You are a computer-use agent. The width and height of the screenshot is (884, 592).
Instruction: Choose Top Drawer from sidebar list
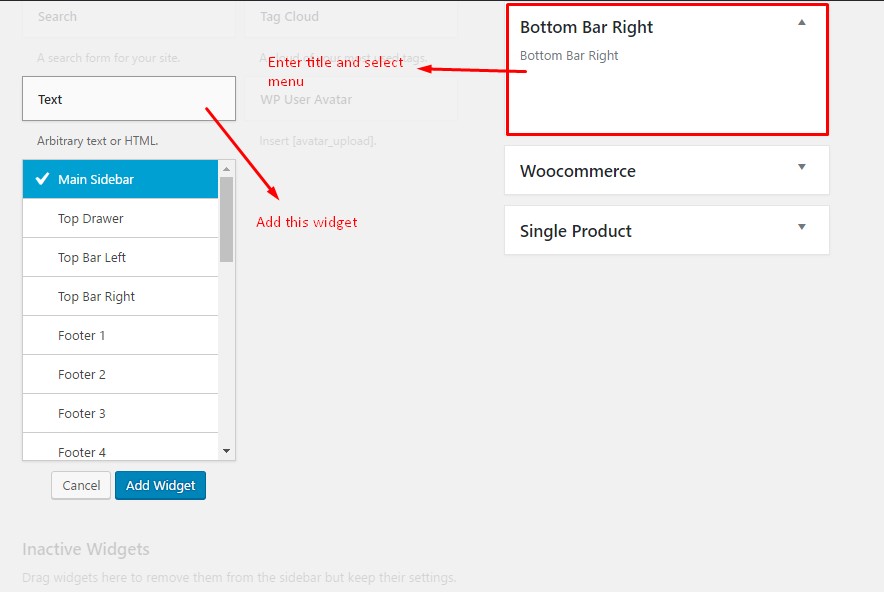[x=120, y=218]
